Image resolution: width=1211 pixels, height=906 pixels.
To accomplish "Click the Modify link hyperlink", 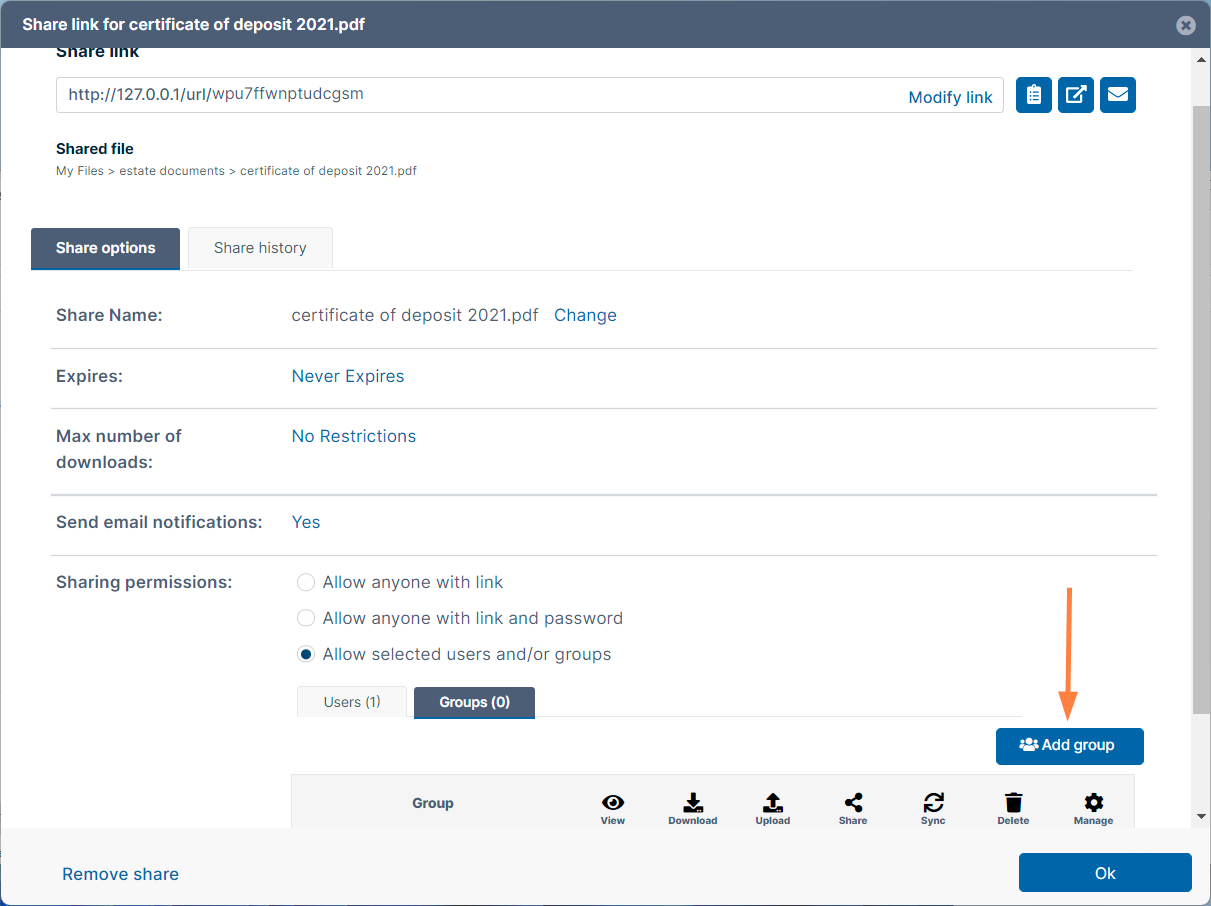I will click(x=950, y=97).
